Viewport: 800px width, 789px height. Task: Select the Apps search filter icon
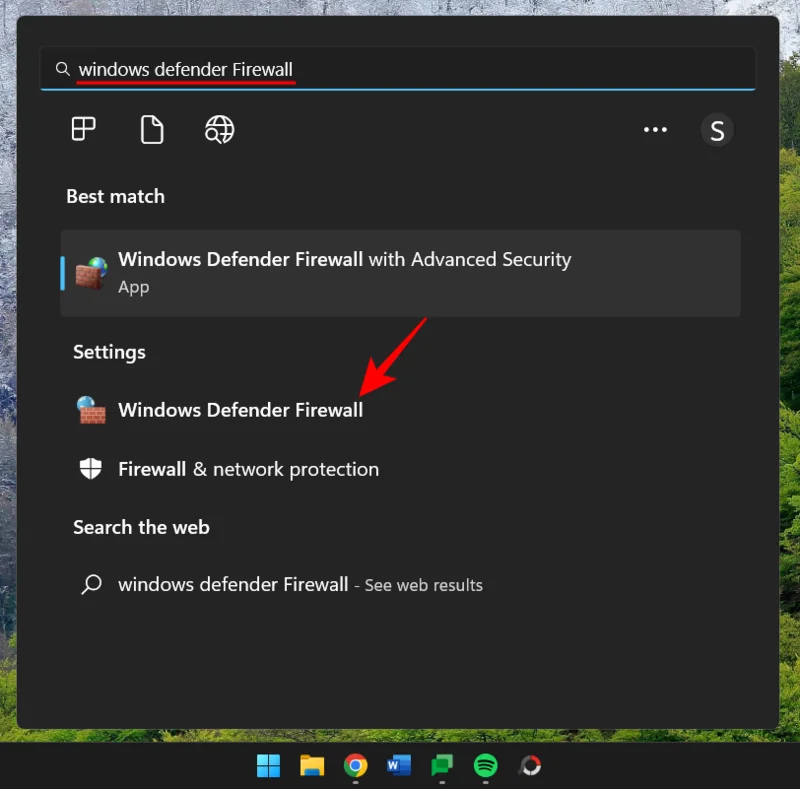[x=84, y=129]
